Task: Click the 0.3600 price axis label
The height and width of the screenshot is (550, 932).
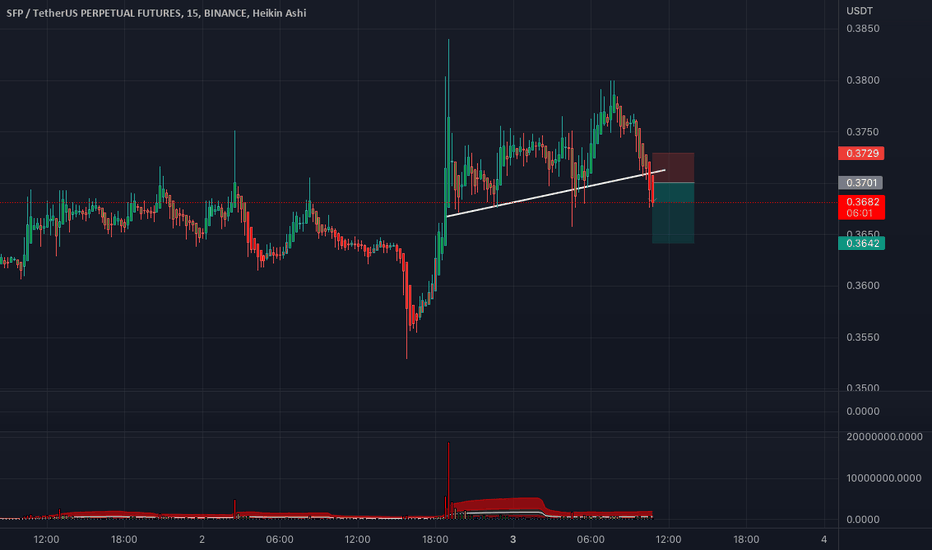Action: click(862, 286)
